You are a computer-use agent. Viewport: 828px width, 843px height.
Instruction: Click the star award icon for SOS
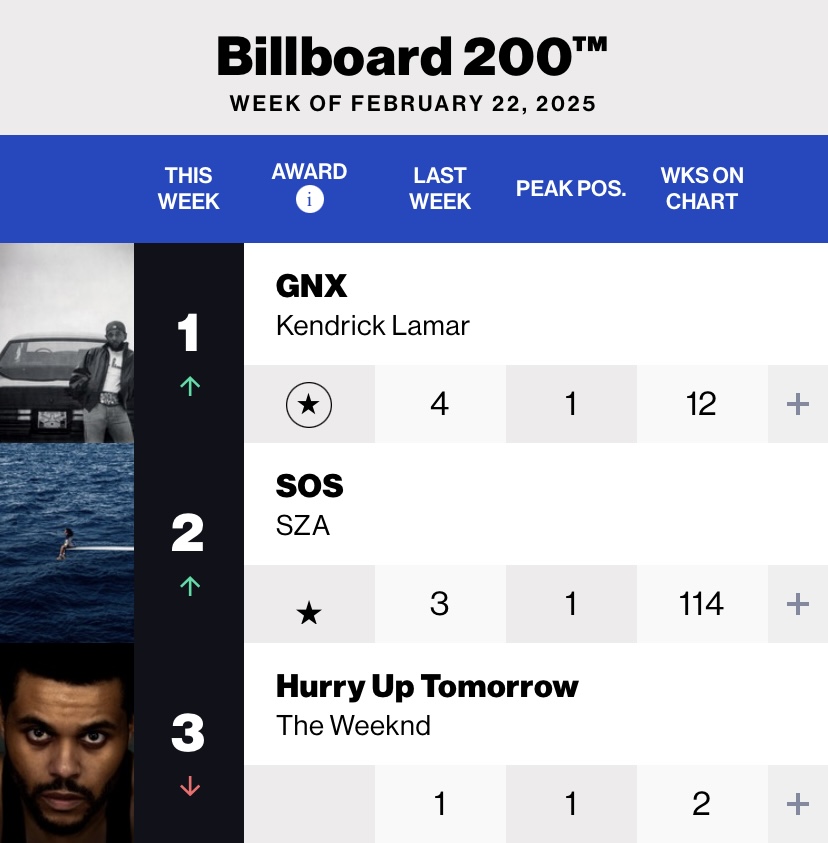(x=309, y=613)
